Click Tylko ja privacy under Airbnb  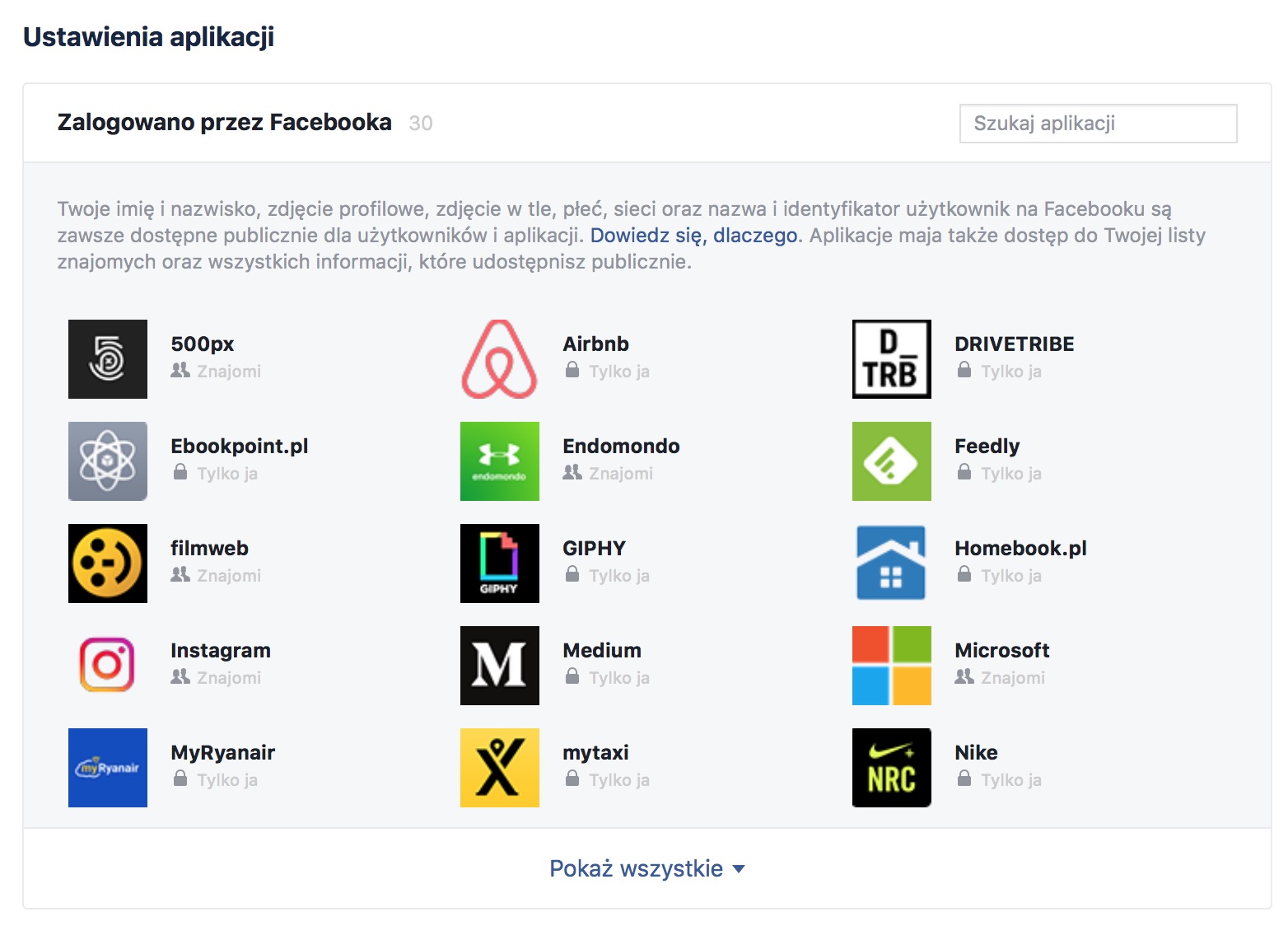point(608,372)
